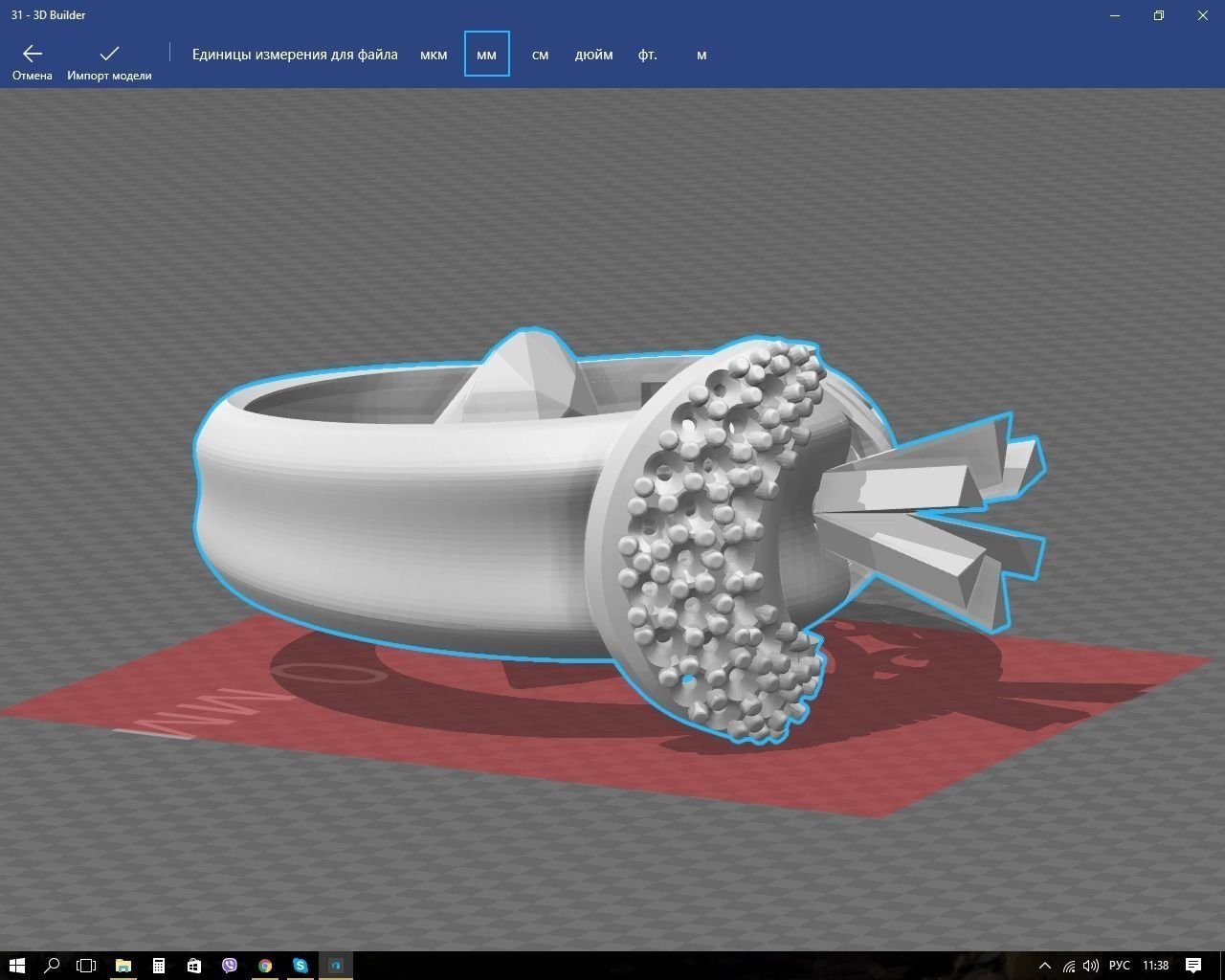This screenshot has height=980, width=1225.
Task: Open the clock showing 11:38
Action: [1156, 966]
